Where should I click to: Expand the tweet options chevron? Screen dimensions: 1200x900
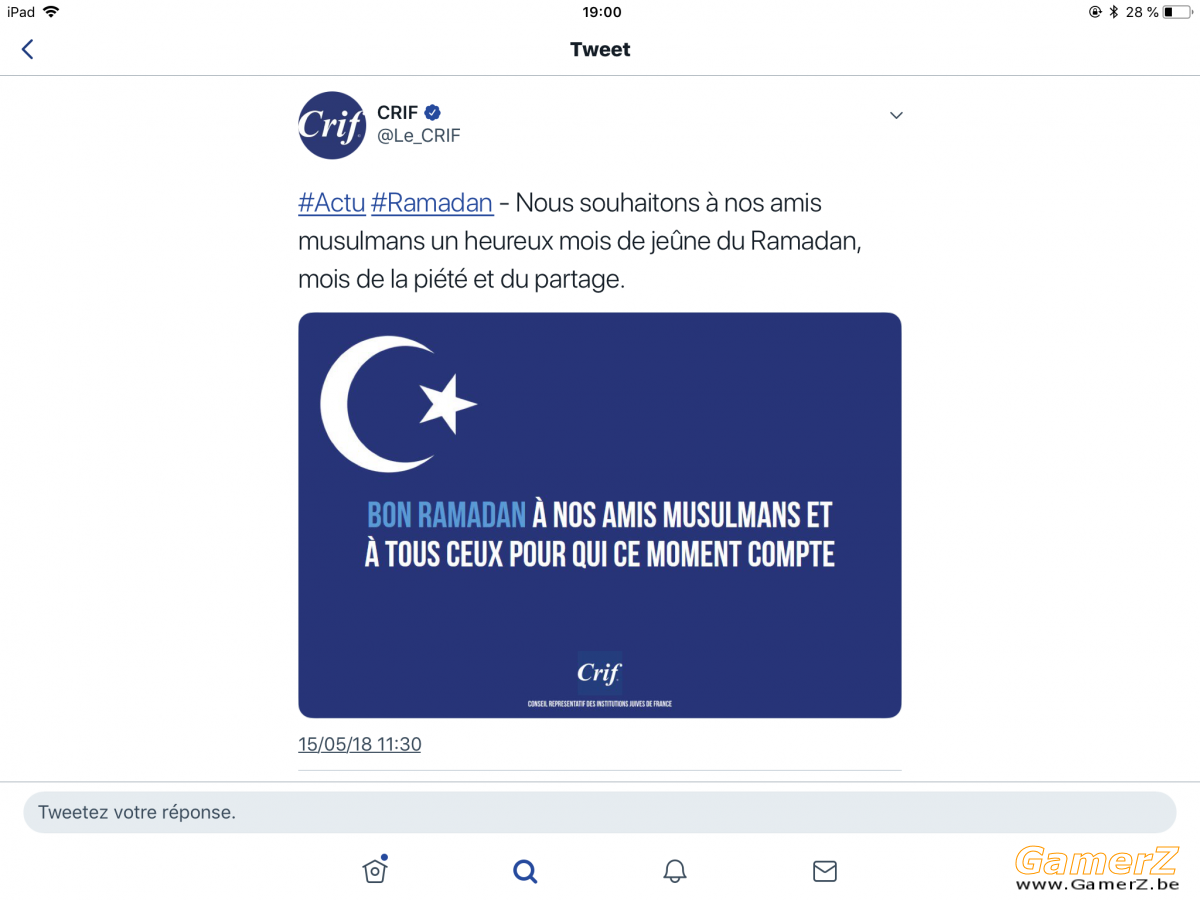(x=896, y=115)
